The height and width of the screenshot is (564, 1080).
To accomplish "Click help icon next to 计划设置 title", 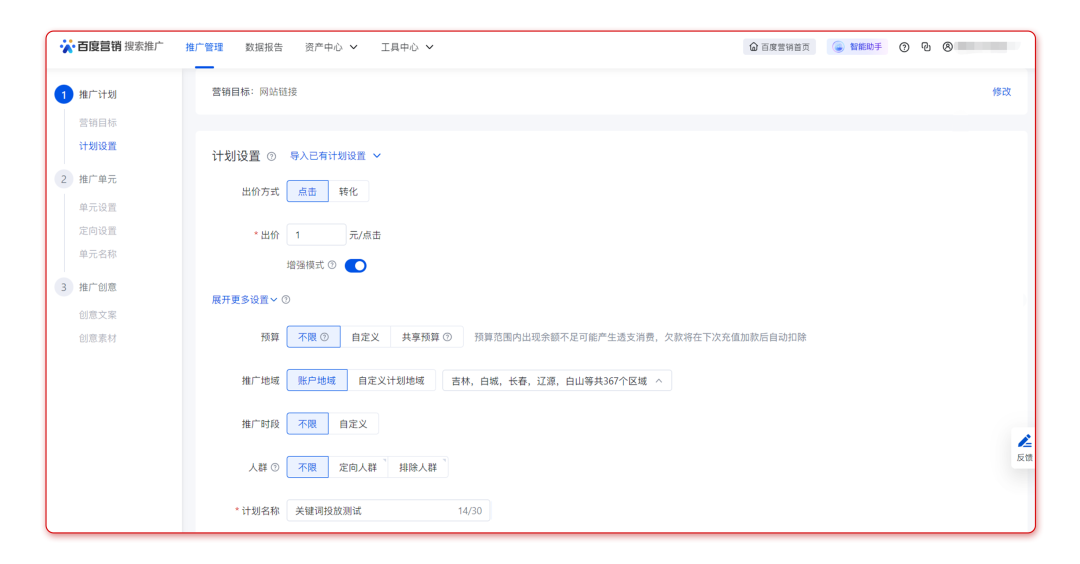I will [x=271, y=157].
